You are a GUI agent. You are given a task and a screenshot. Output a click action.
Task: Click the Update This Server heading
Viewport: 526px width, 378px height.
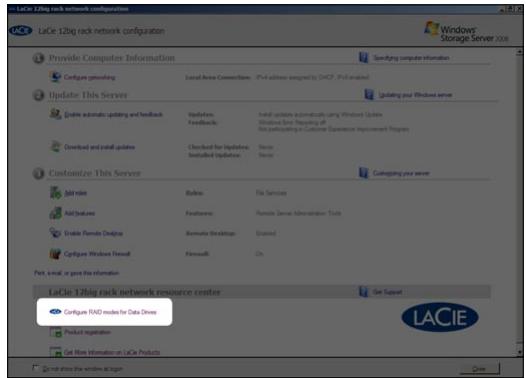(x=88, y=95)
